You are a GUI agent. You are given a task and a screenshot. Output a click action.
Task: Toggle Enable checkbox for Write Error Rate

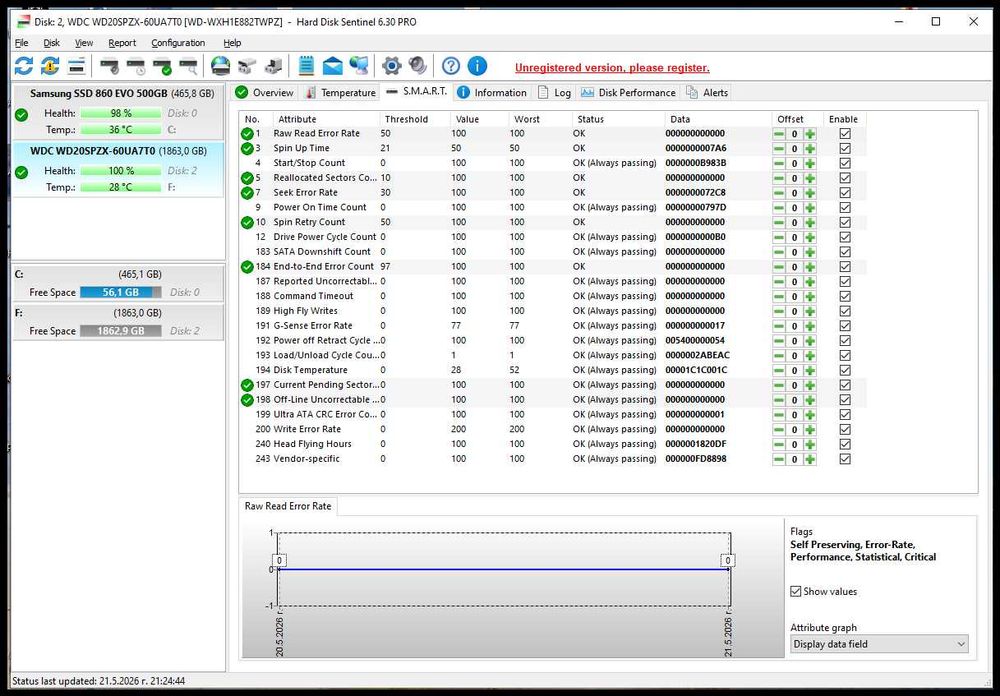845,429
